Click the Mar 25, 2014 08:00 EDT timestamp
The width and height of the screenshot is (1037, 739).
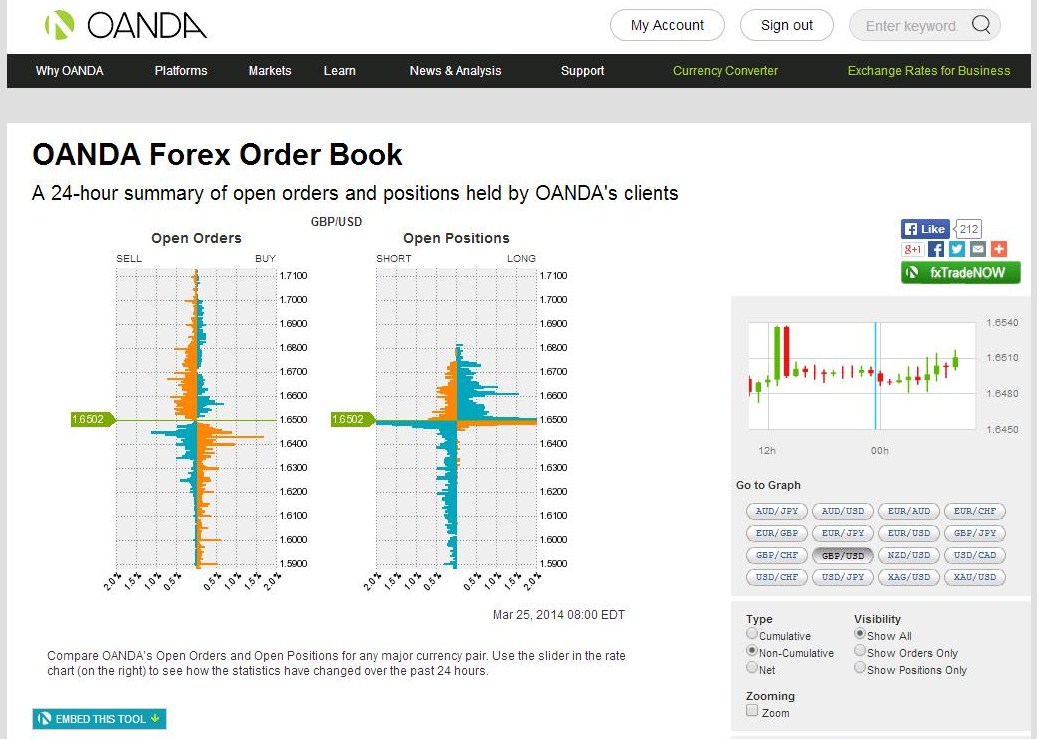coord(559,615)
